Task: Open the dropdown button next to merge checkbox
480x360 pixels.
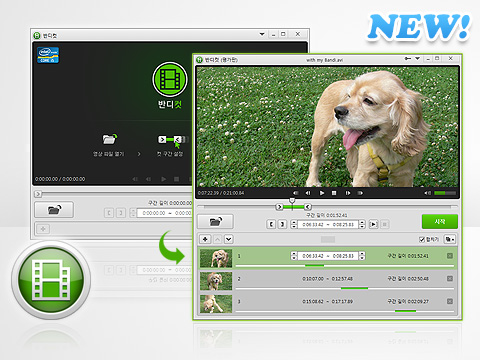Action: (450, 239)
